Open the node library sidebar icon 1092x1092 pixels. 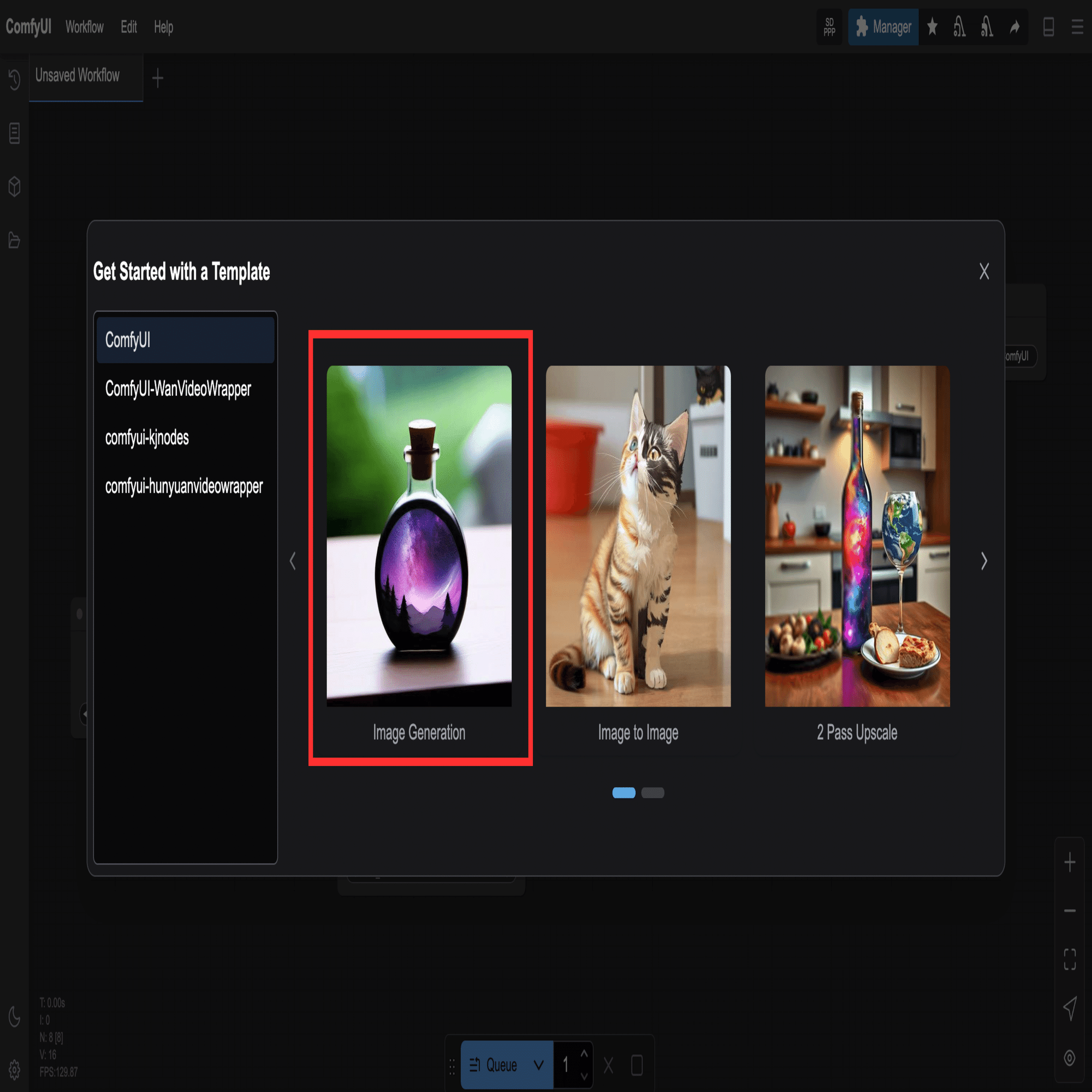(15, 133)
